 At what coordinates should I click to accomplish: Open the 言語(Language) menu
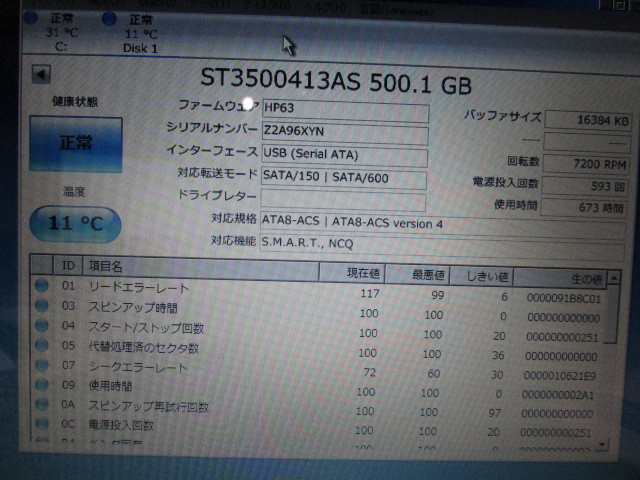pos(395,10)
